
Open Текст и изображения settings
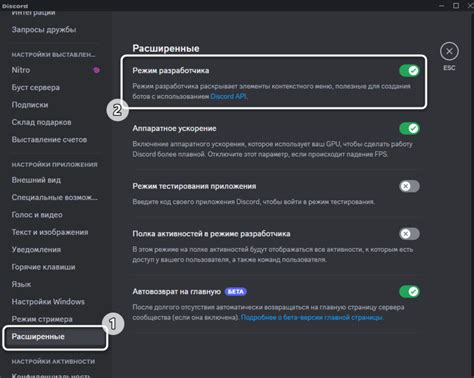(50, 232)
